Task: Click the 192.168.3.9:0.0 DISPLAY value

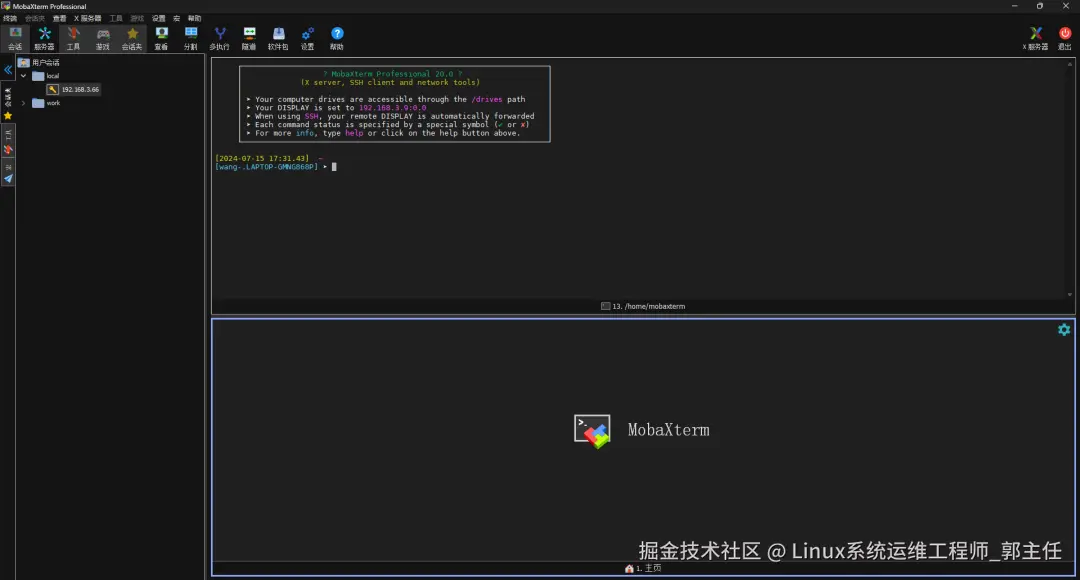Action: [x=393, y=108]
